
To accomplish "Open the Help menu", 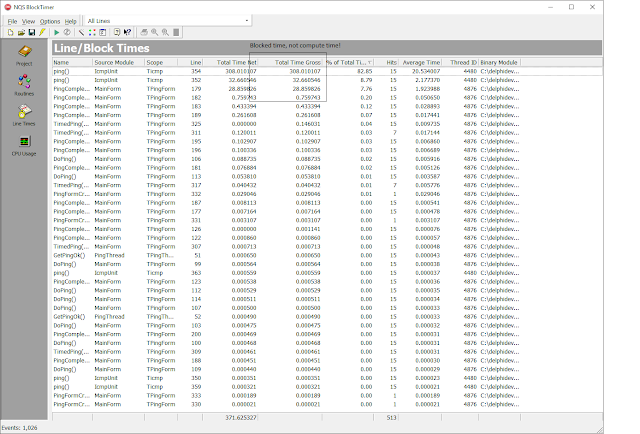I will (71, 21).
